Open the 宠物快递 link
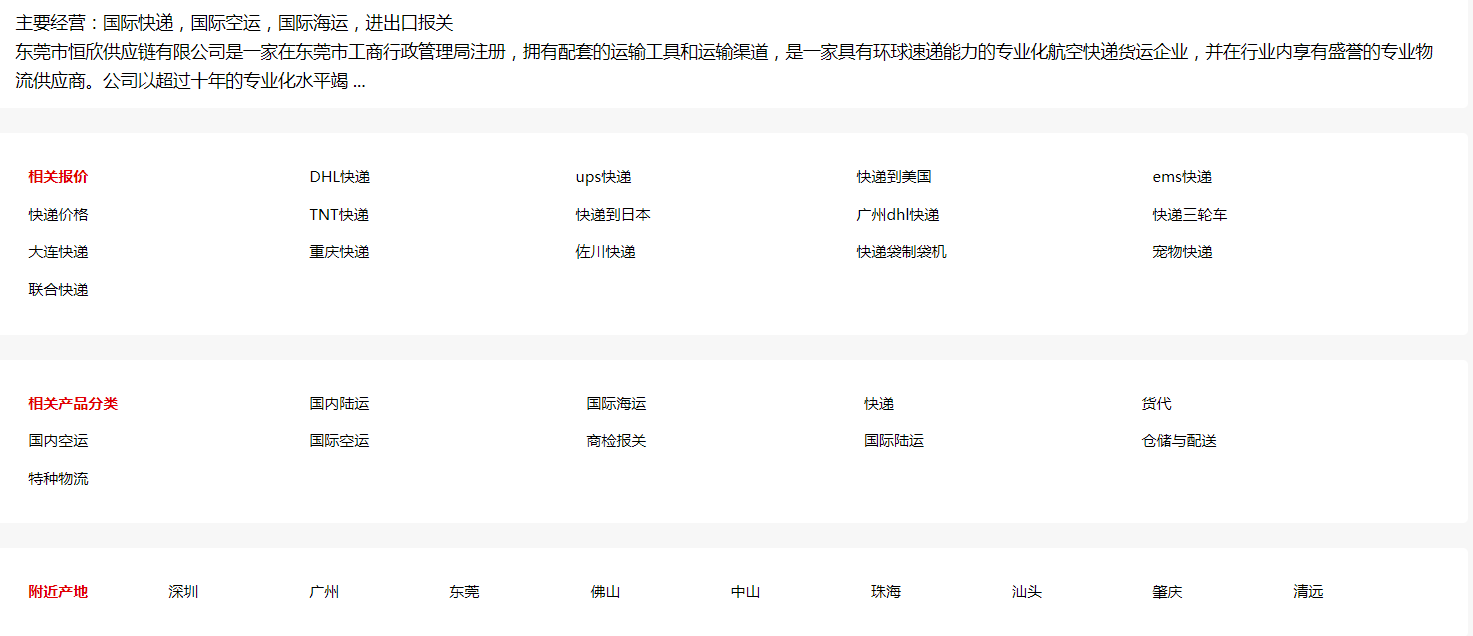This screenshot has height=636, width=1473. click(1181, 252)
